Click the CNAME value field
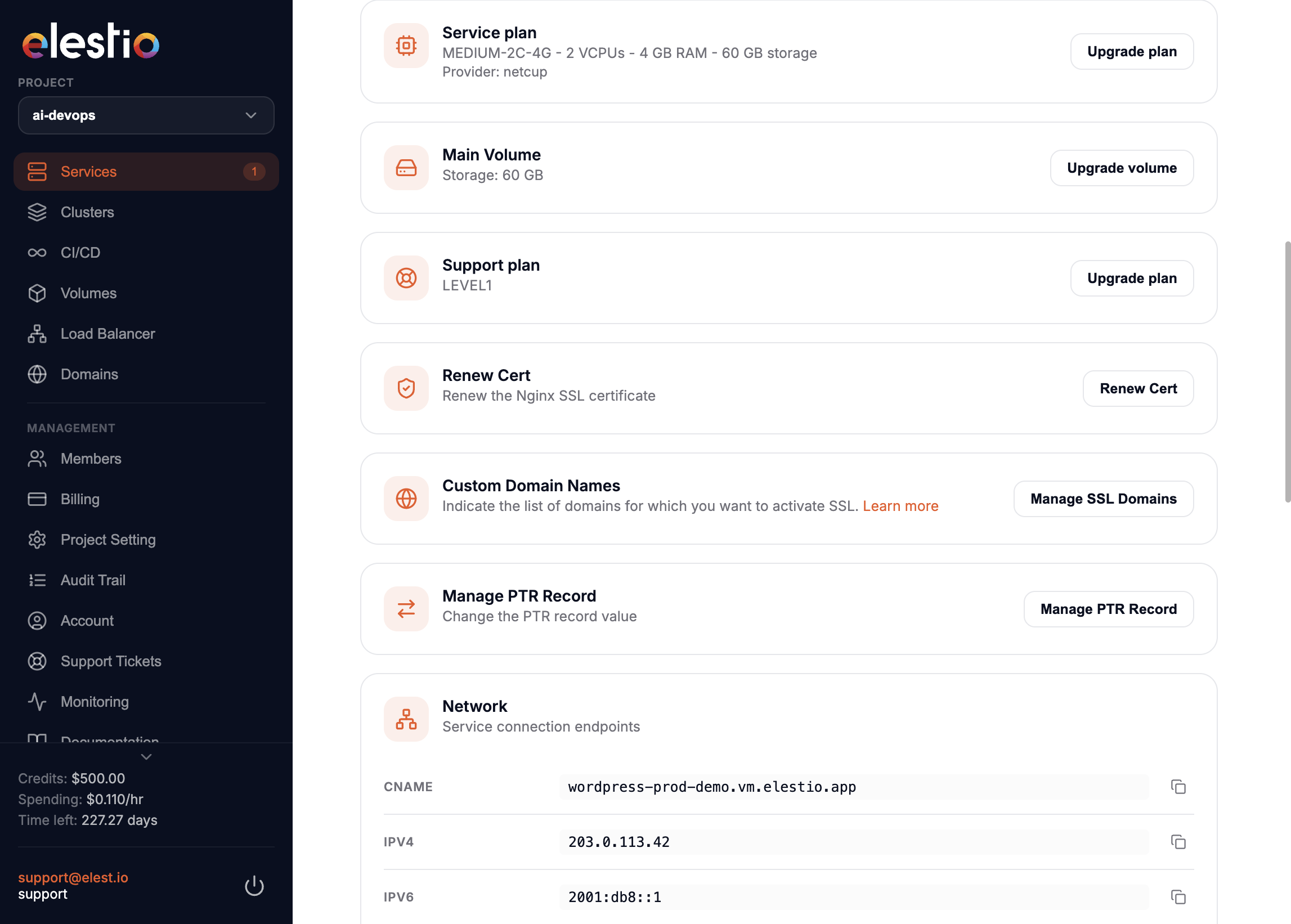The height and width of the screenshot is (924, 1291). tap(854, 787)
